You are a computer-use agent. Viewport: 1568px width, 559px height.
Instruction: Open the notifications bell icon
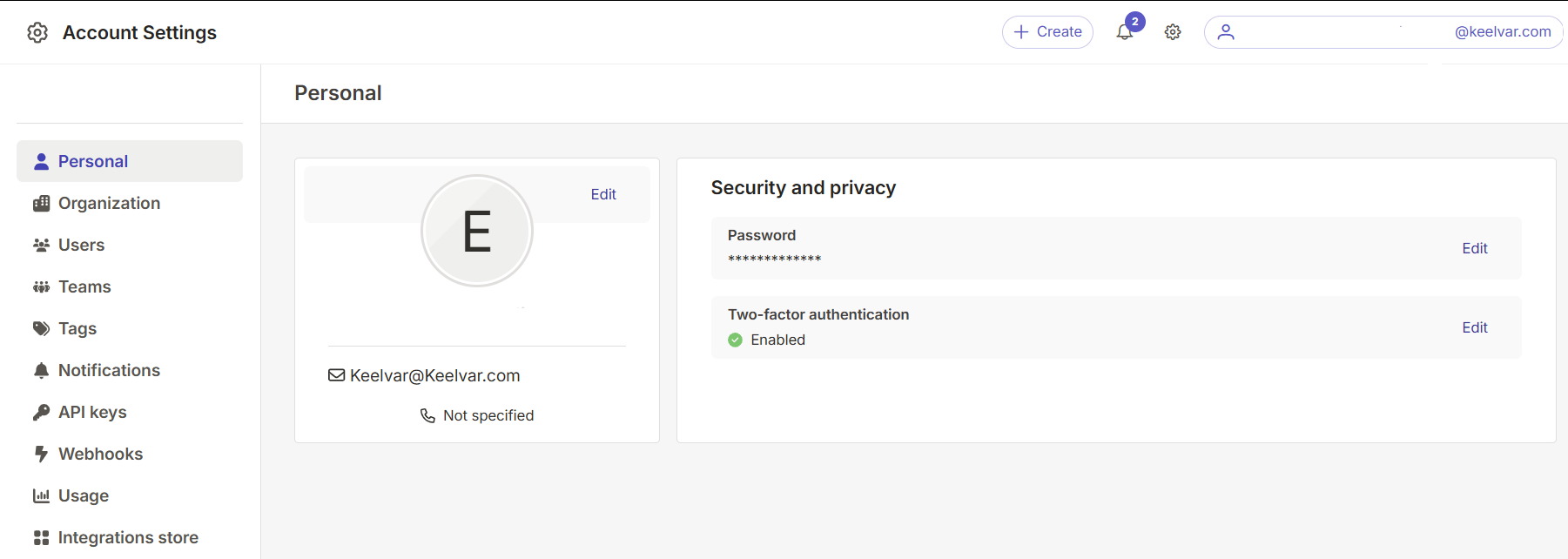pos(1125,32)
